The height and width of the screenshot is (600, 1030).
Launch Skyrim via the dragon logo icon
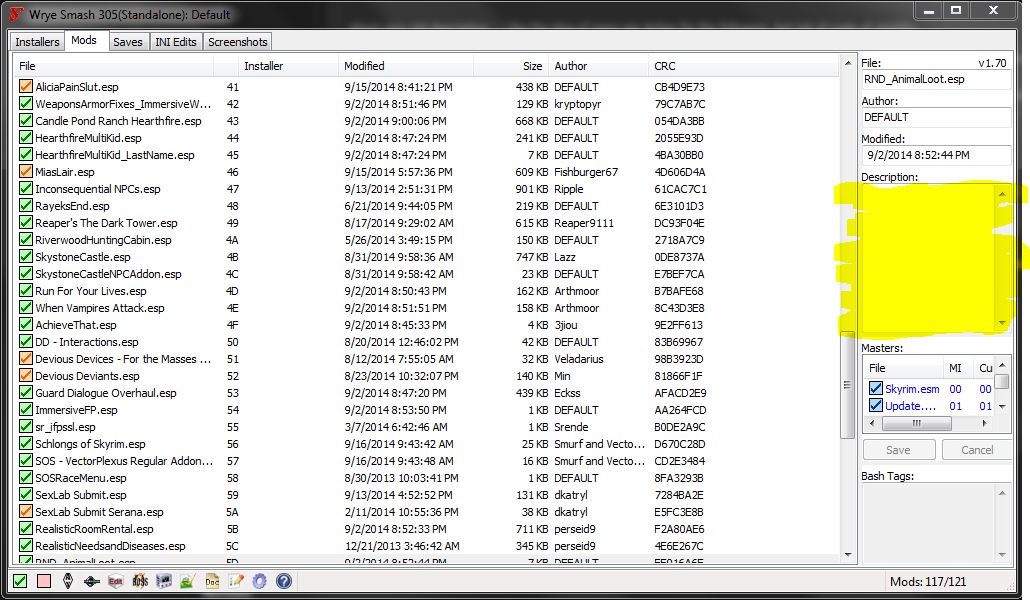tap(68, 581)
